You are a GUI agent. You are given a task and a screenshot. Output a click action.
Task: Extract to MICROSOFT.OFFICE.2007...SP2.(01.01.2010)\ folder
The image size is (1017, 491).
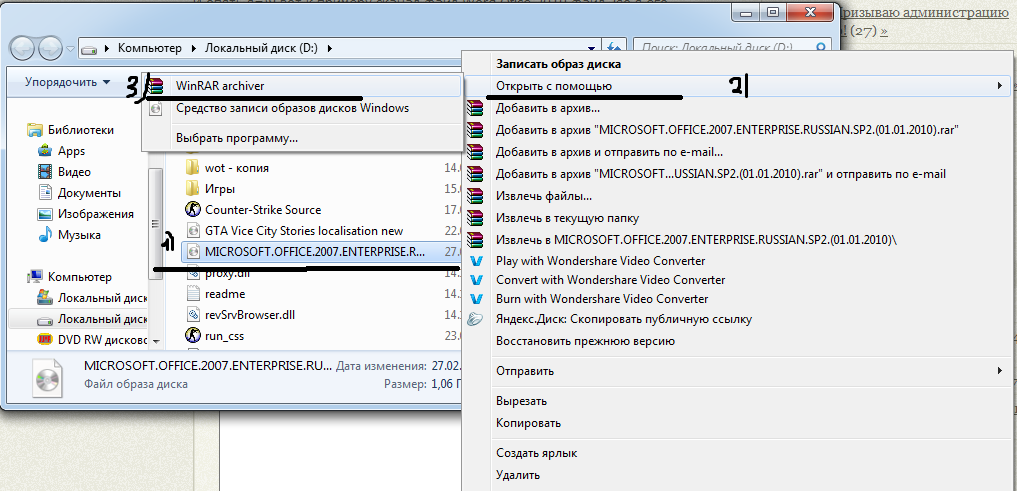[x=697, y=239]
